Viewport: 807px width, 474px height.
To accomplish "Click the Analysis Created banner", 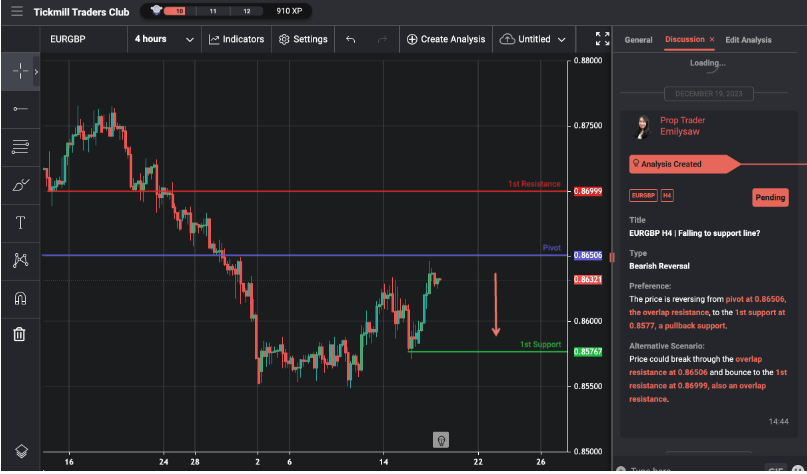I will 683,164.
